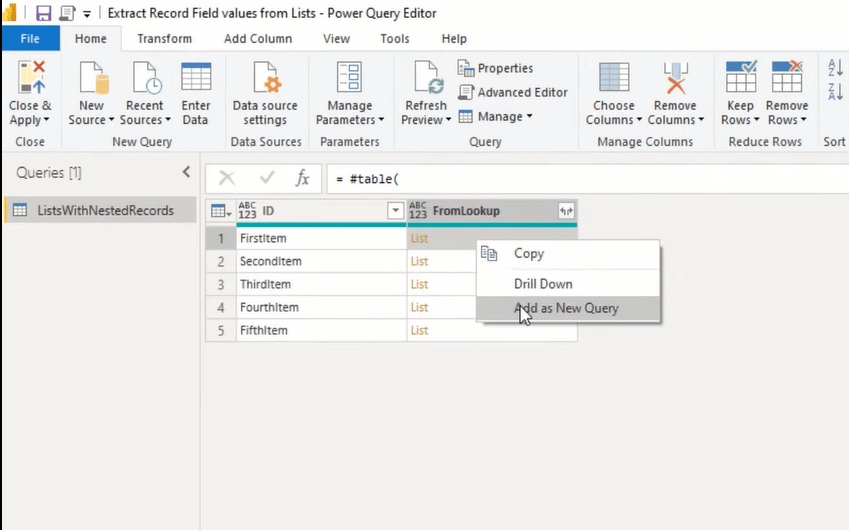Click the List link in ThirdItem row

(419, 284)
